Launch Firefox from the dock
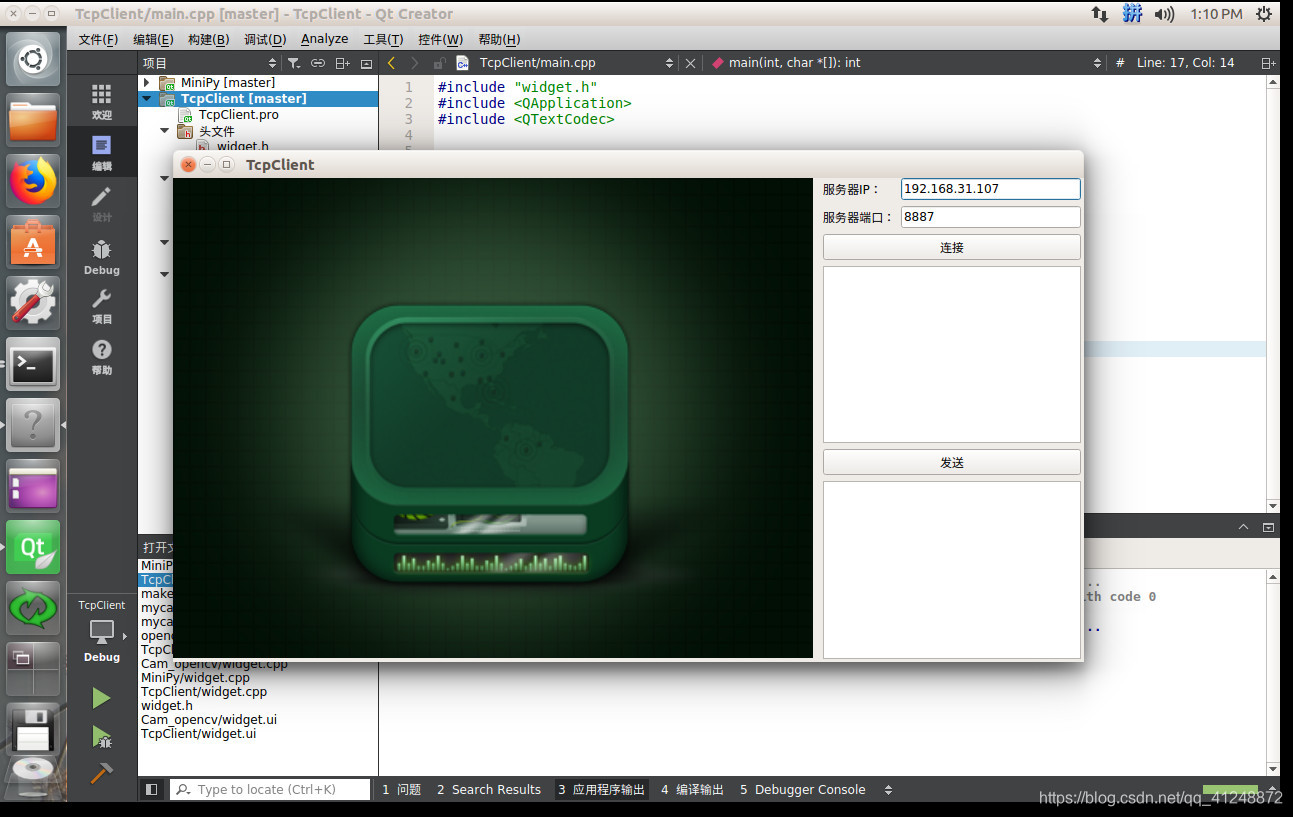 pos(33,181)
